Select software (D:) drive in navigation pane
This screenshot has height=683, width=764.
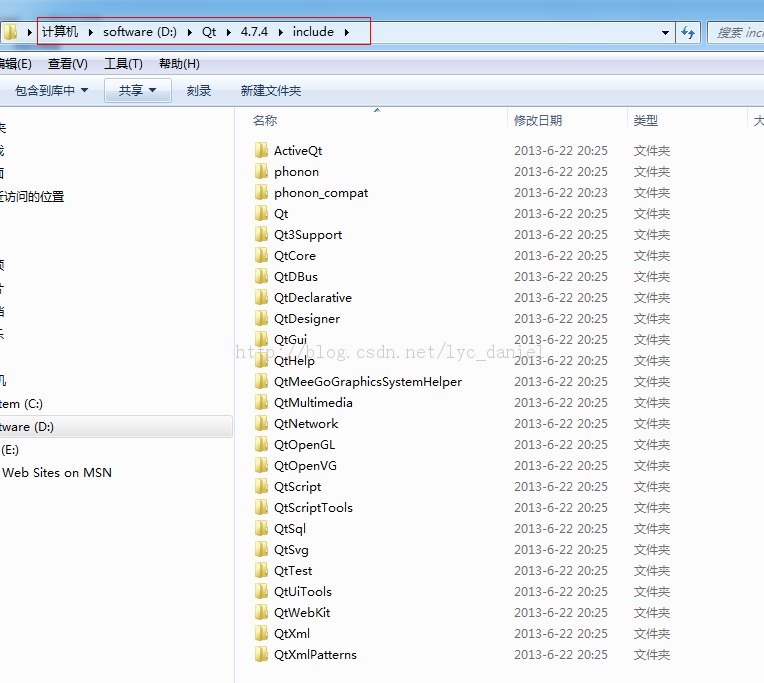(116, 427)
